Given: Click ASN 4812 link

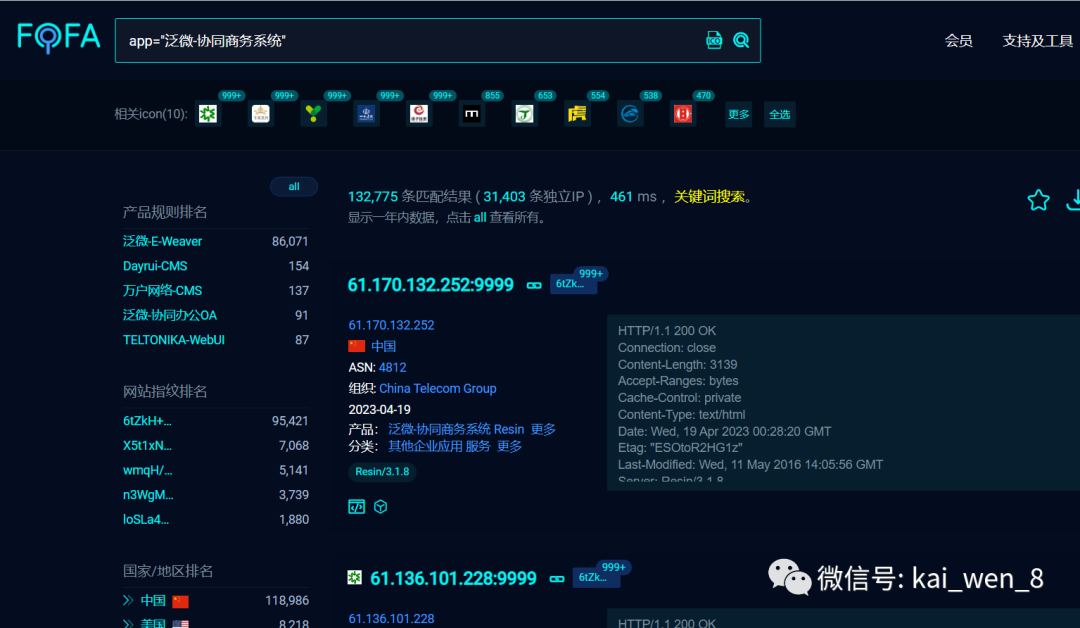Looking at the screenshot, I should click(393, 368).
